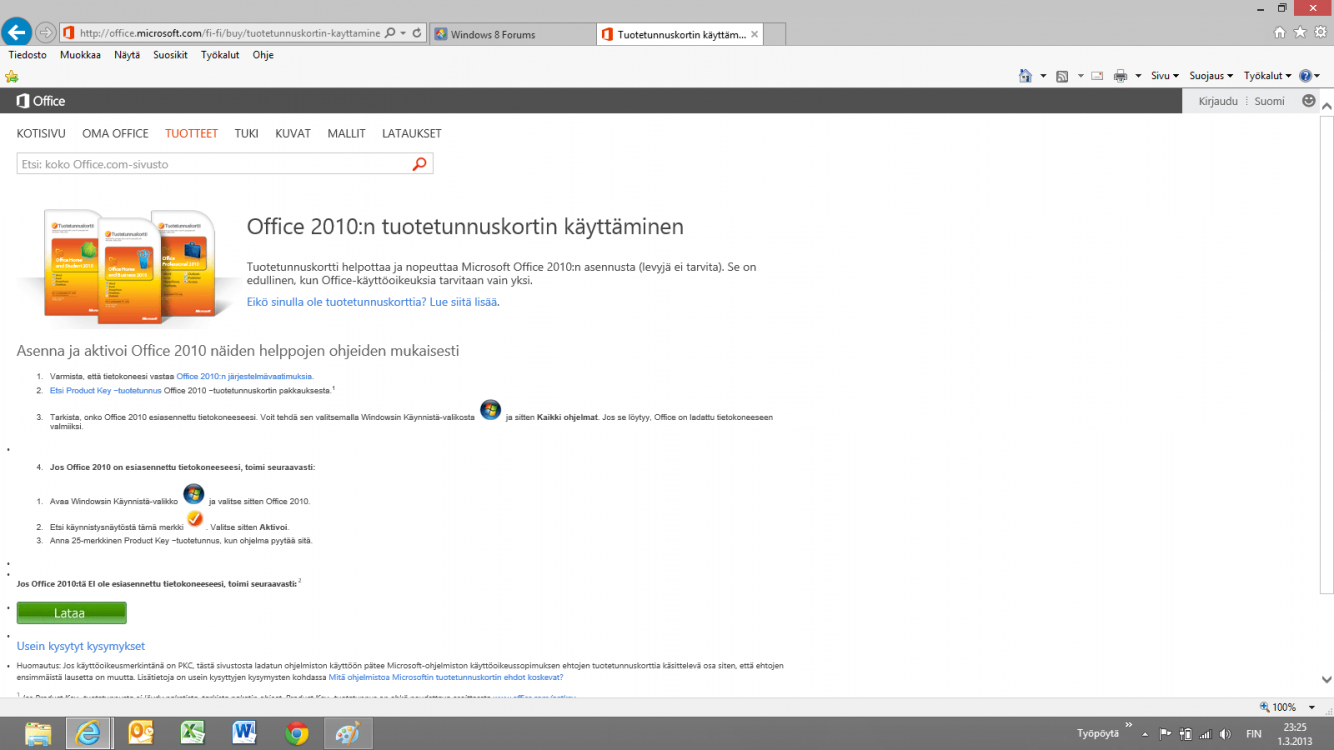
Task: Go to KUVAT navigation item
Action: point(293,133)
